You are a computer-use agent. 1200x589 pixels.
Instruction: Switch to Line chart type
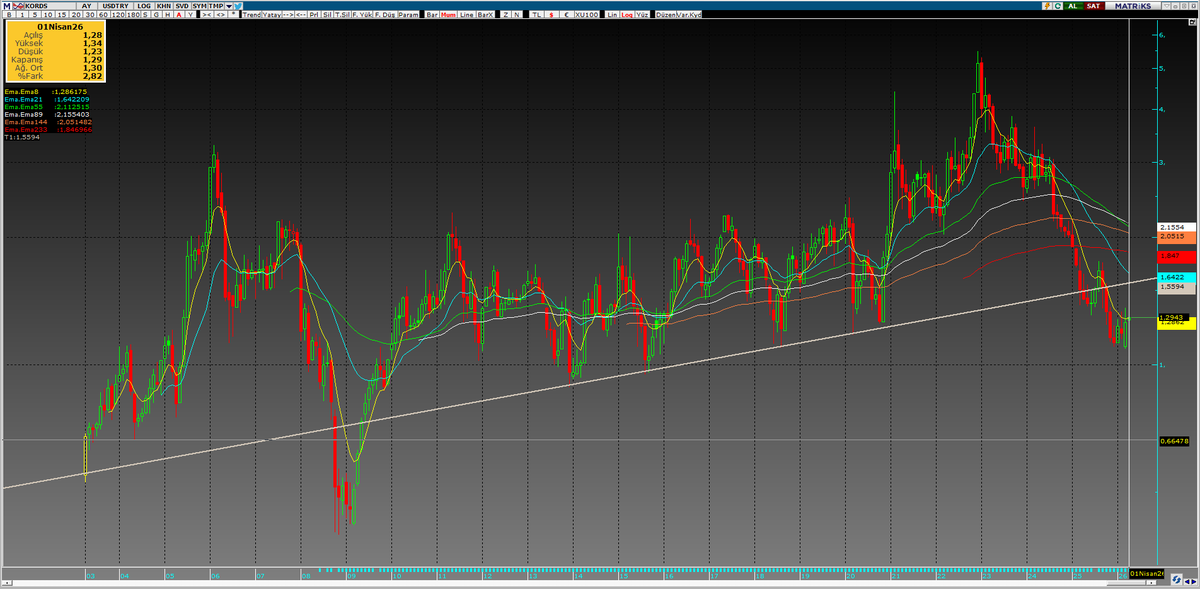point(467,15)
